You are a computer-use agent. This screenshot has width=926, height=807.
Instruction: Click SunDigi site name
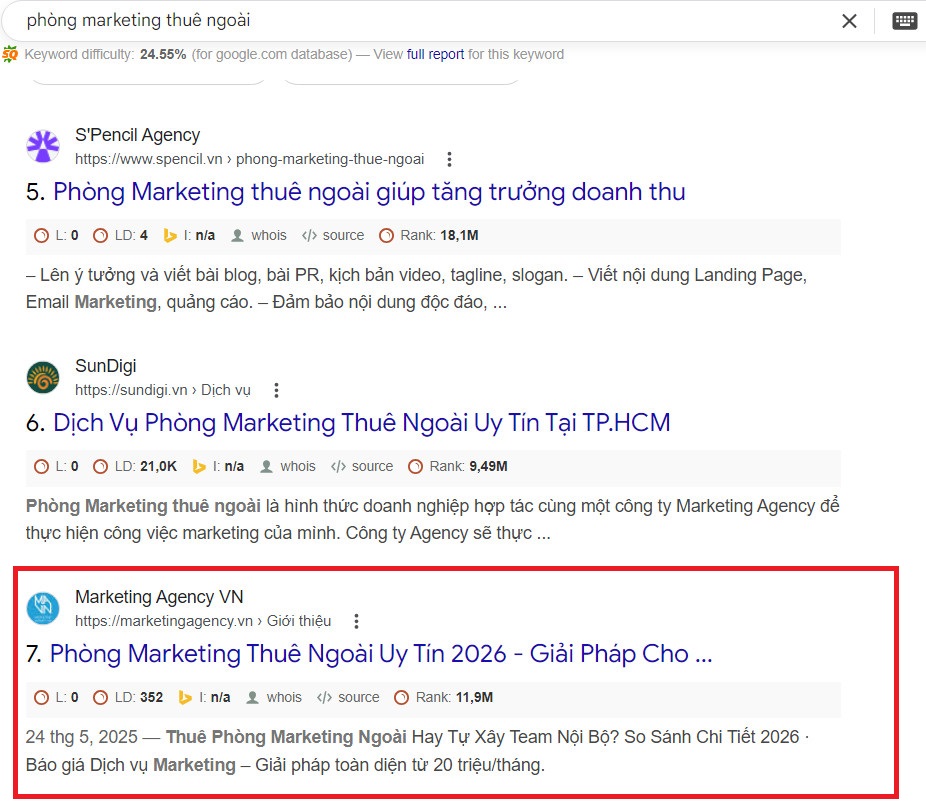(106, 366)
